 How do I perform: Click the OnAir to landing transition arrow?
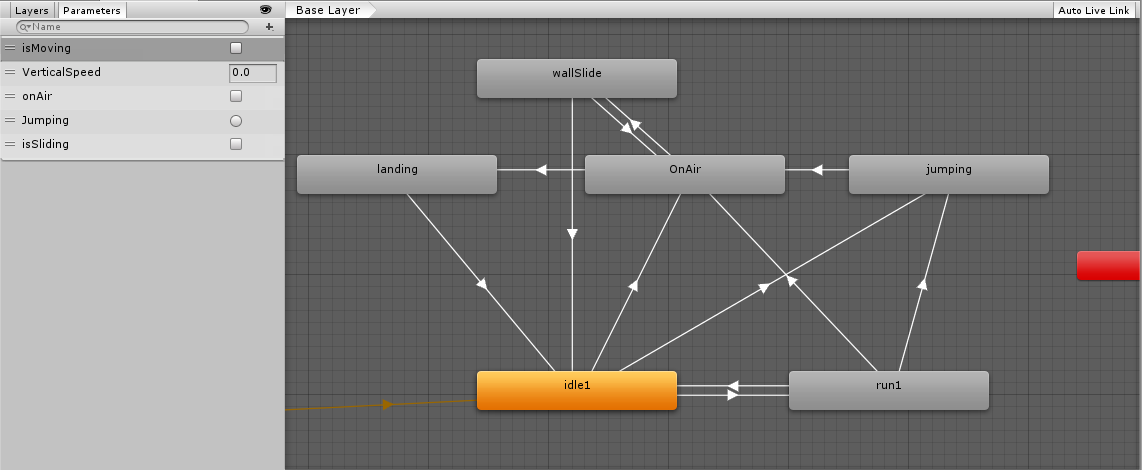[x=540, y=170]
